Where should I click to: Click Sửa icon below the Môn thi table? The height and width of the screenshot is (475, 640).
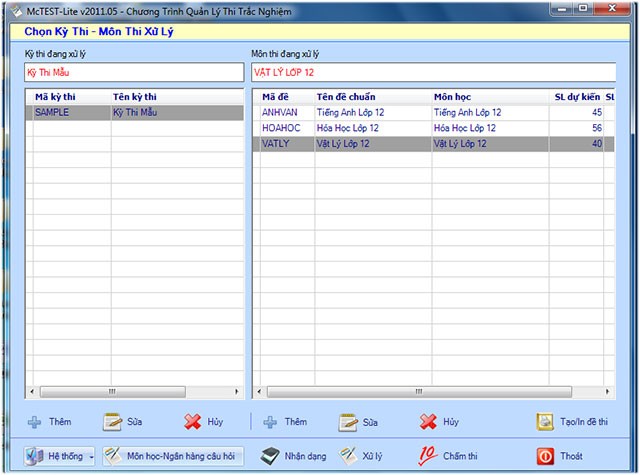[x=348, y=422]
